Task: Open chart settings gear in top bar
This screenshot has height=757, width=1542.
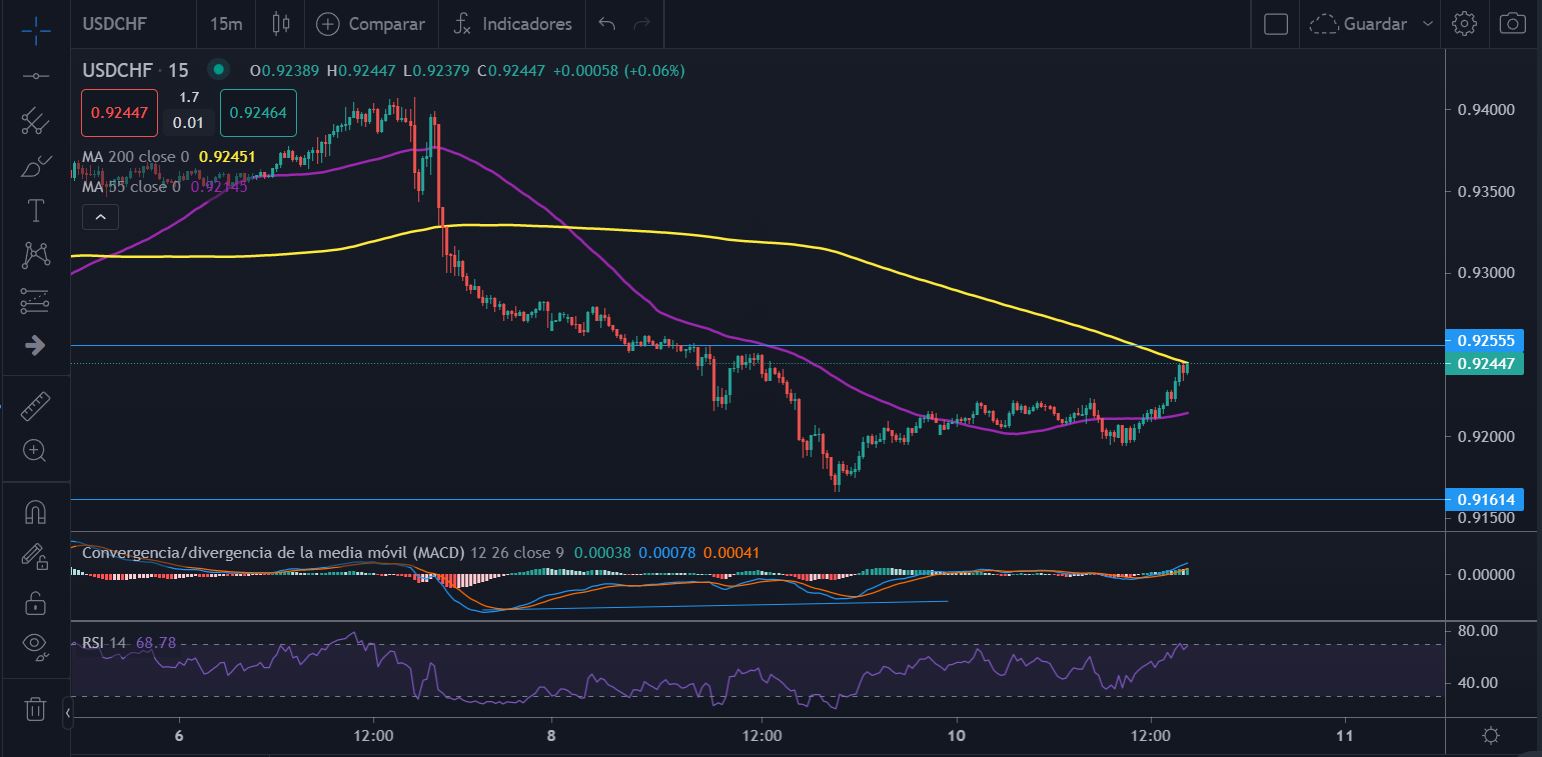Action: pyautogui.click(x=1464, y=24)
